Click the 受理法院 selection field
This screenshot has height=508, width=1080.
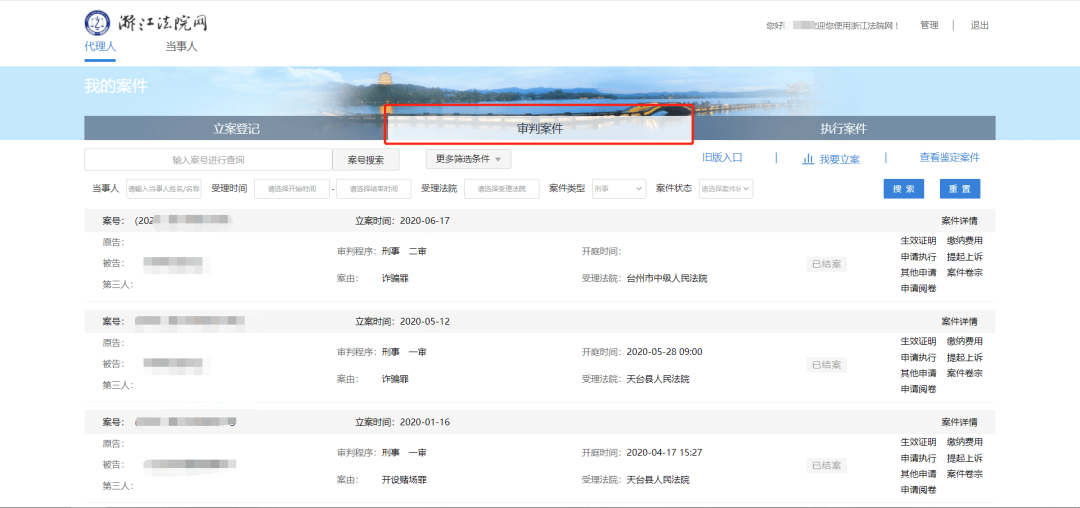pos(501,189)
